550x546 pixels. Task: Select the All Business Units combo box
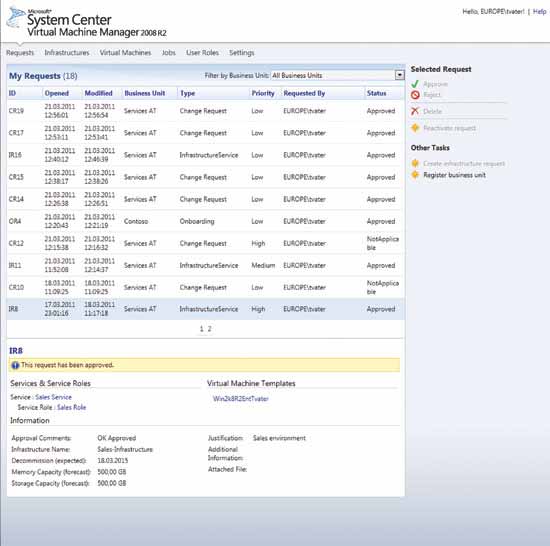pos(337,75)
